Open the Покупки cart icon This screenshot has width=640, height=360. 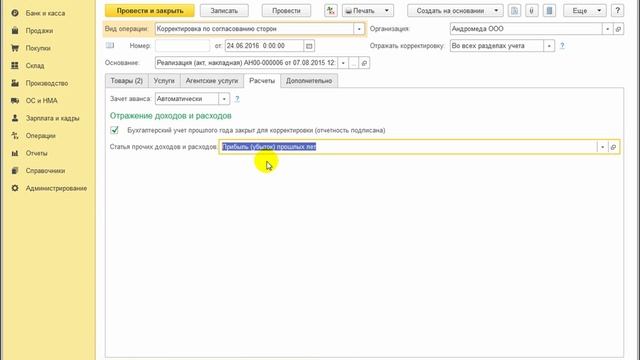click(x=15, y=48)
